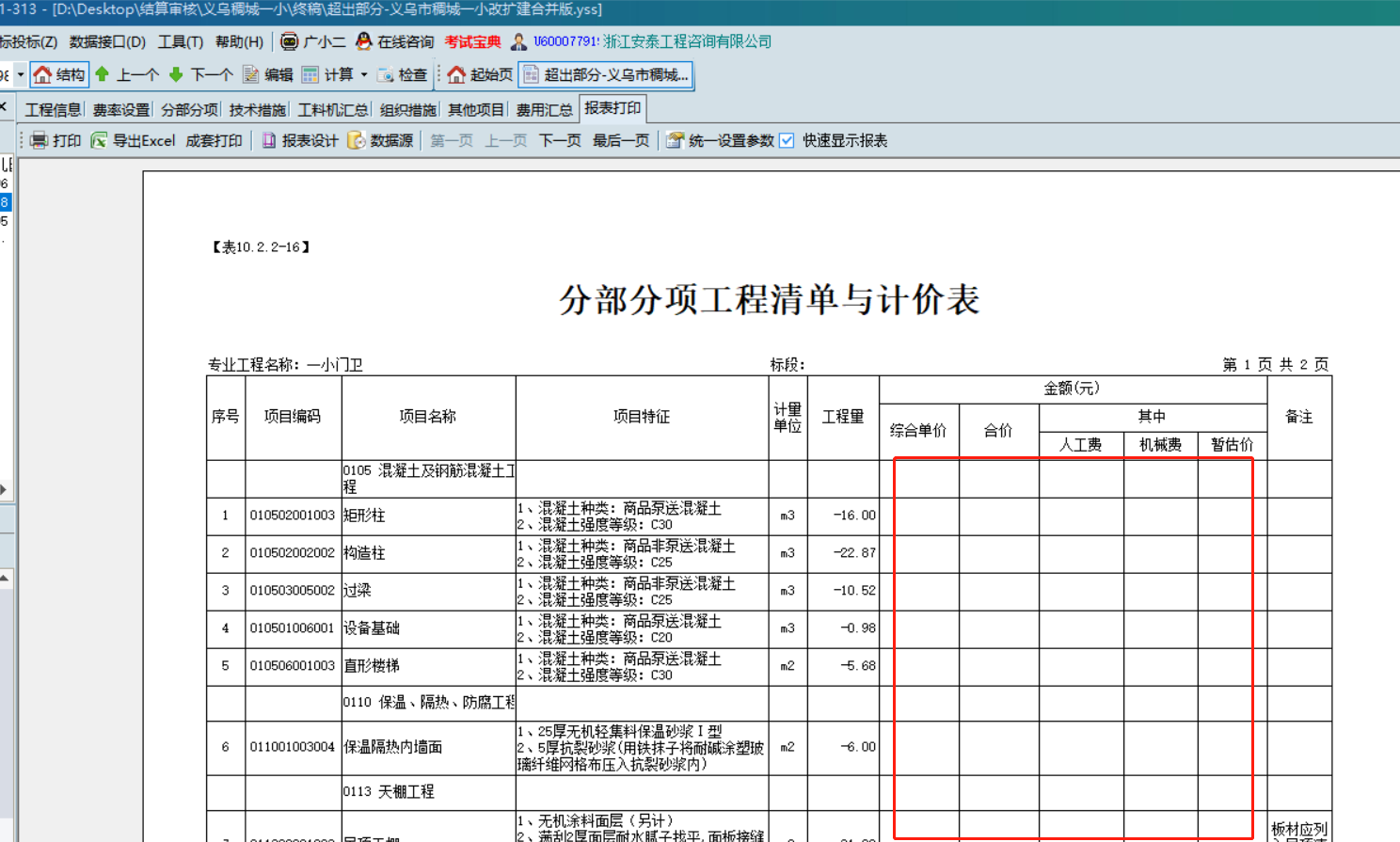The width and height of the screenshot is (1400, 842).
Task: Open the 费率设置 tab
Action: point(120,110)
